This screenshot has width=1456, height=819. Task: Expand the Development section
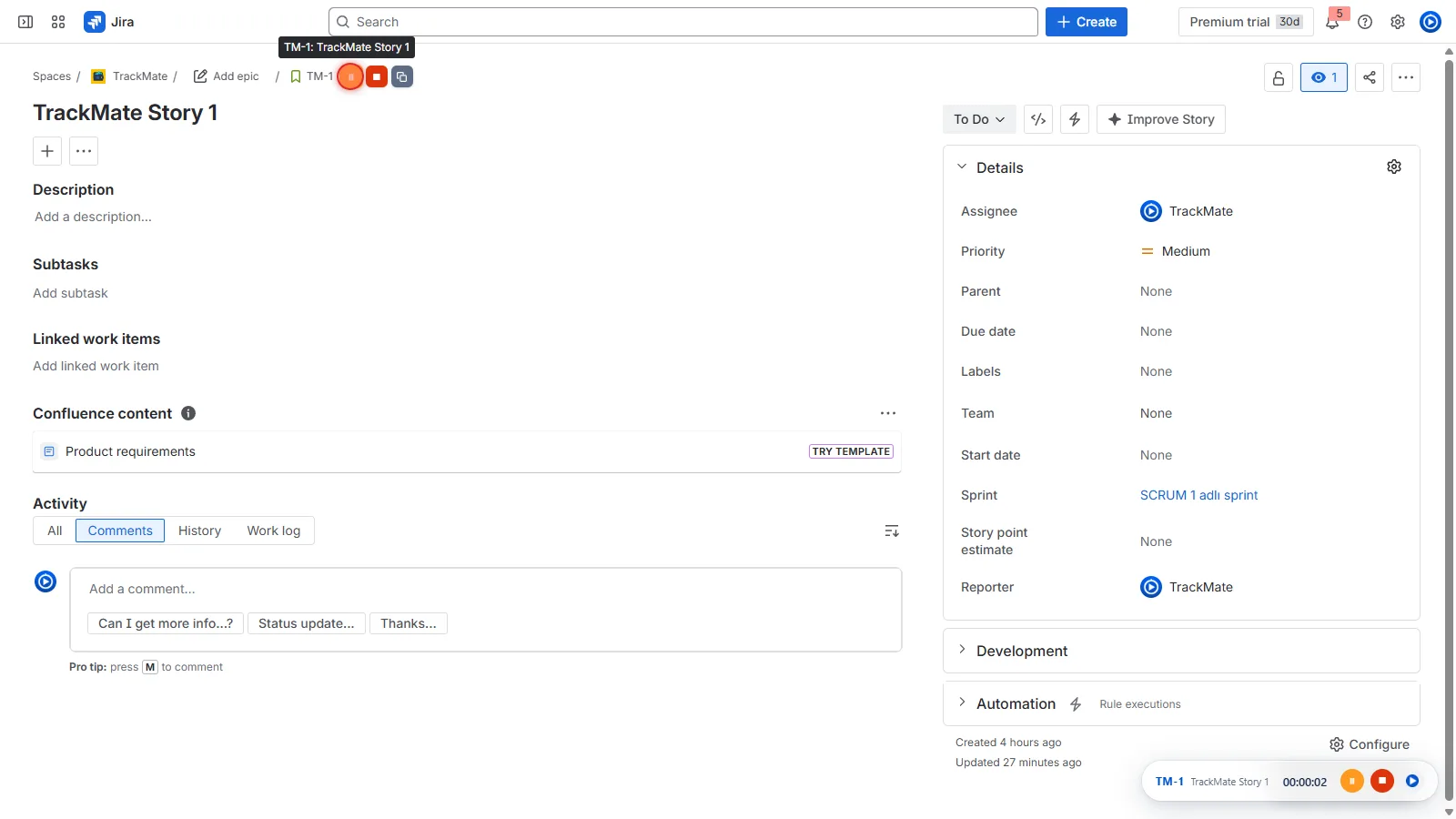coord(962,650)
